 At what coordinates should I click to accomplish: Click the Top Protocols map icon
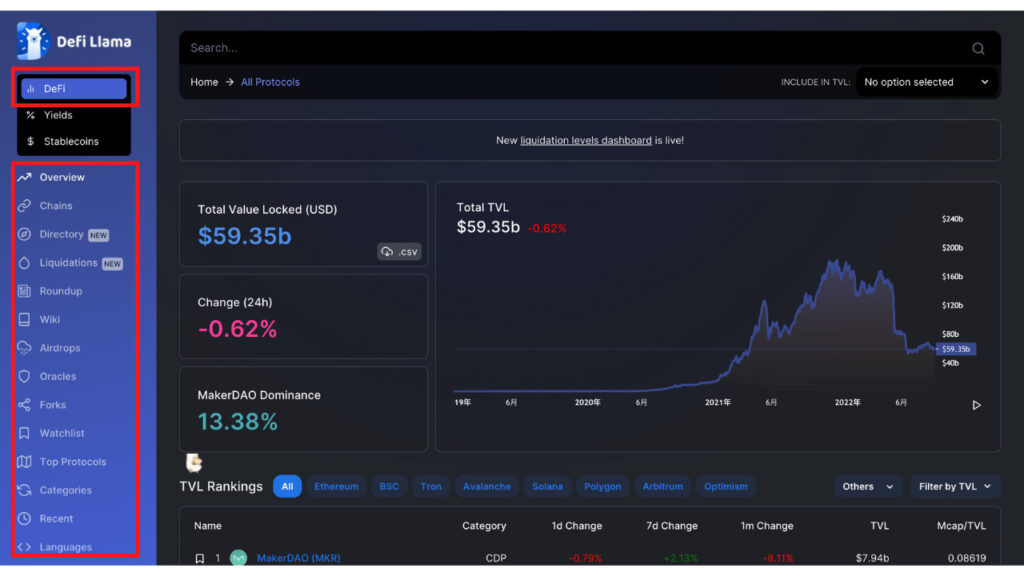pos(24,462)
